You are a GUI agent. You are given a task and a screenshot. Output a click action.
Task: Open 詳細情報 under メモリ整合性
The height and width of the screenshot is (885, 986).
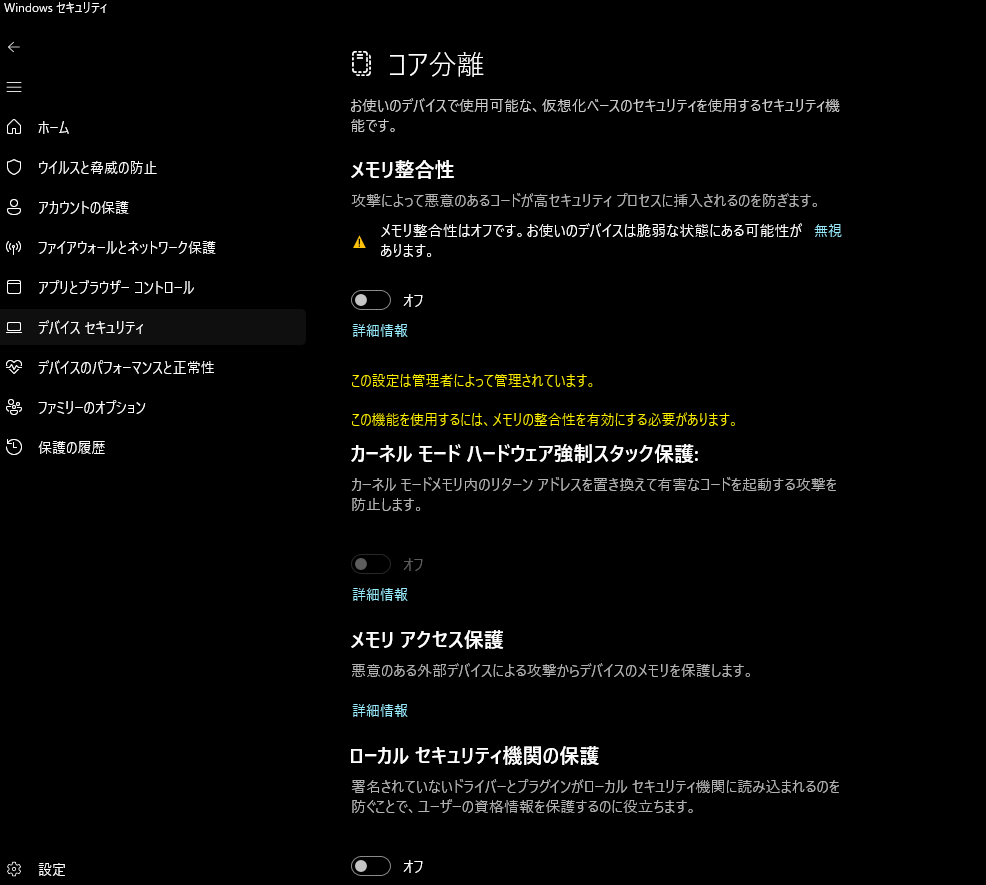(380, 330)
